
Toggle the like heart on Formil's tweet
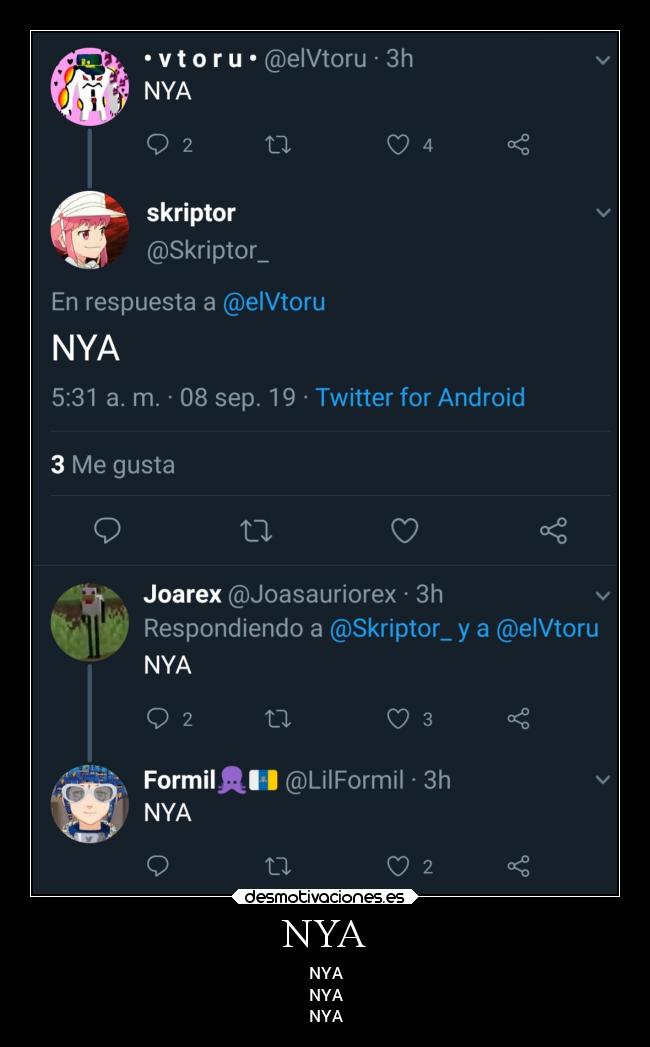click(399, 866)
